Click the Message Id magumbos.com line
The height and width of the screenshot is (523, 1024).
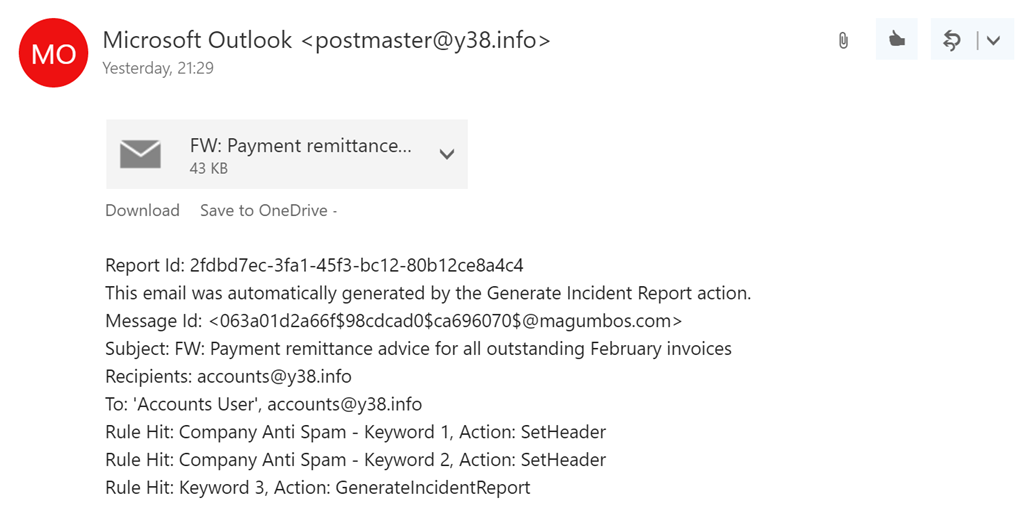[x=393, y=321]
